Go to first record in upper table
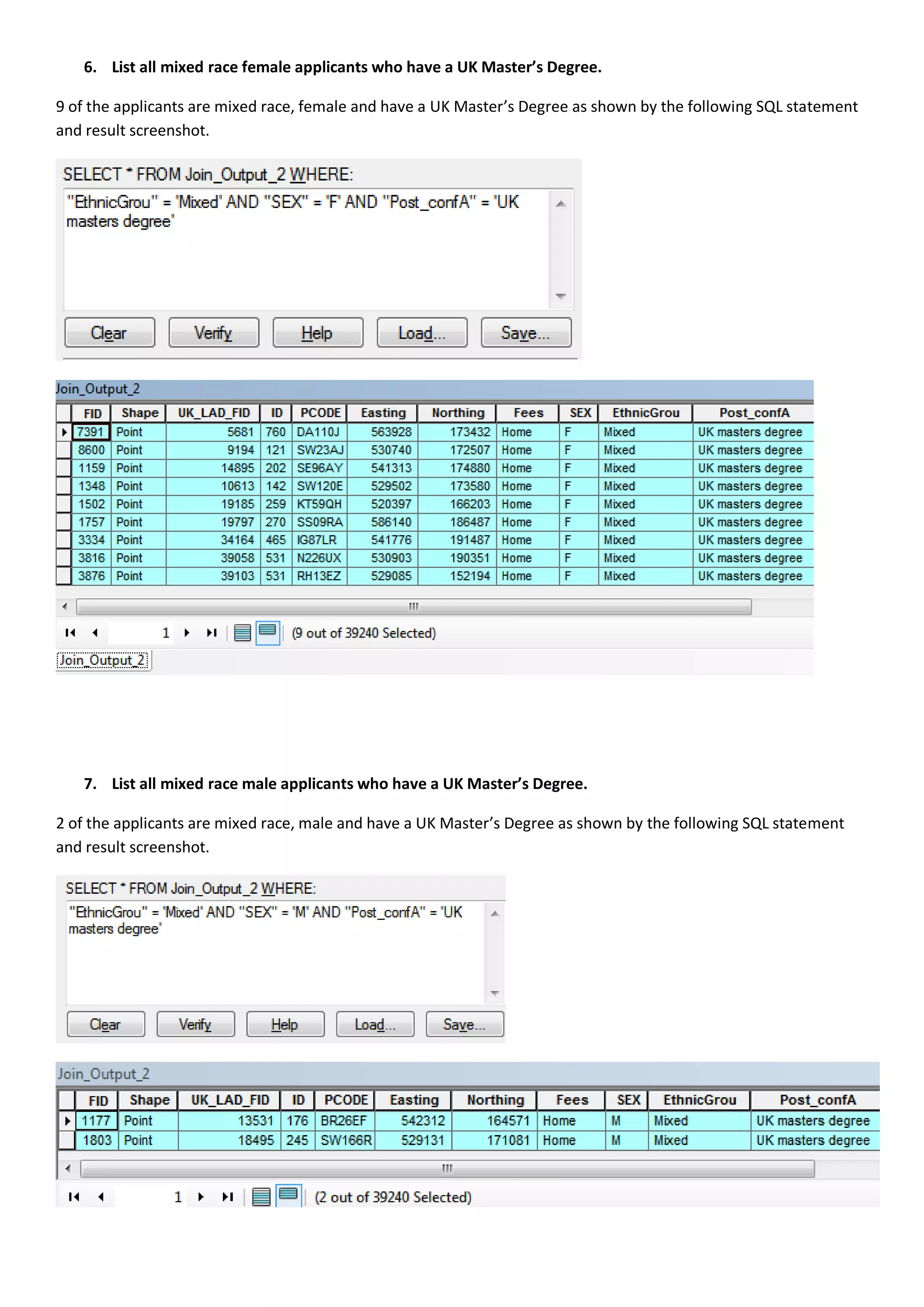Image resolution: width=924 pixels, height=1307 pixels. point(70,633)
